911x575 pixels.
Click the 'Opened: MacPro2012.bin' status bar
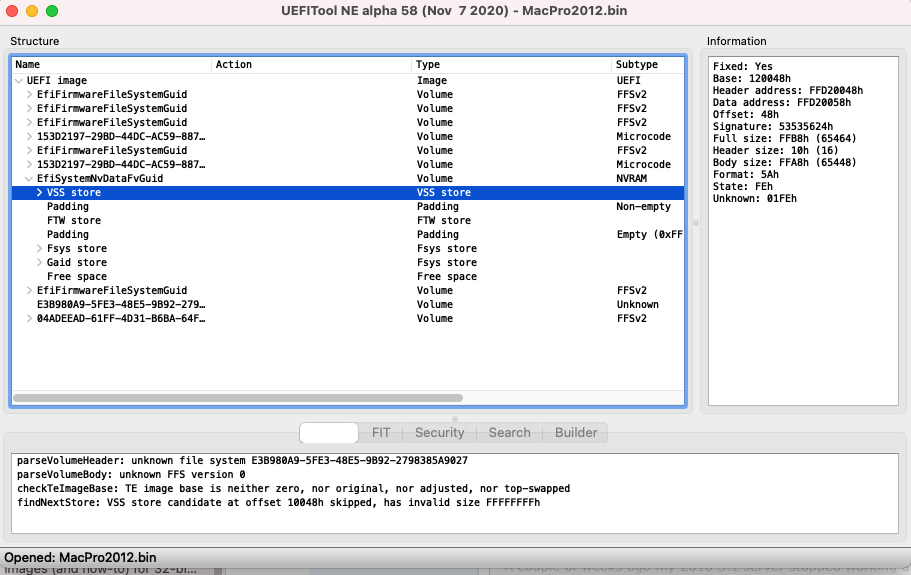click(80, 558)
